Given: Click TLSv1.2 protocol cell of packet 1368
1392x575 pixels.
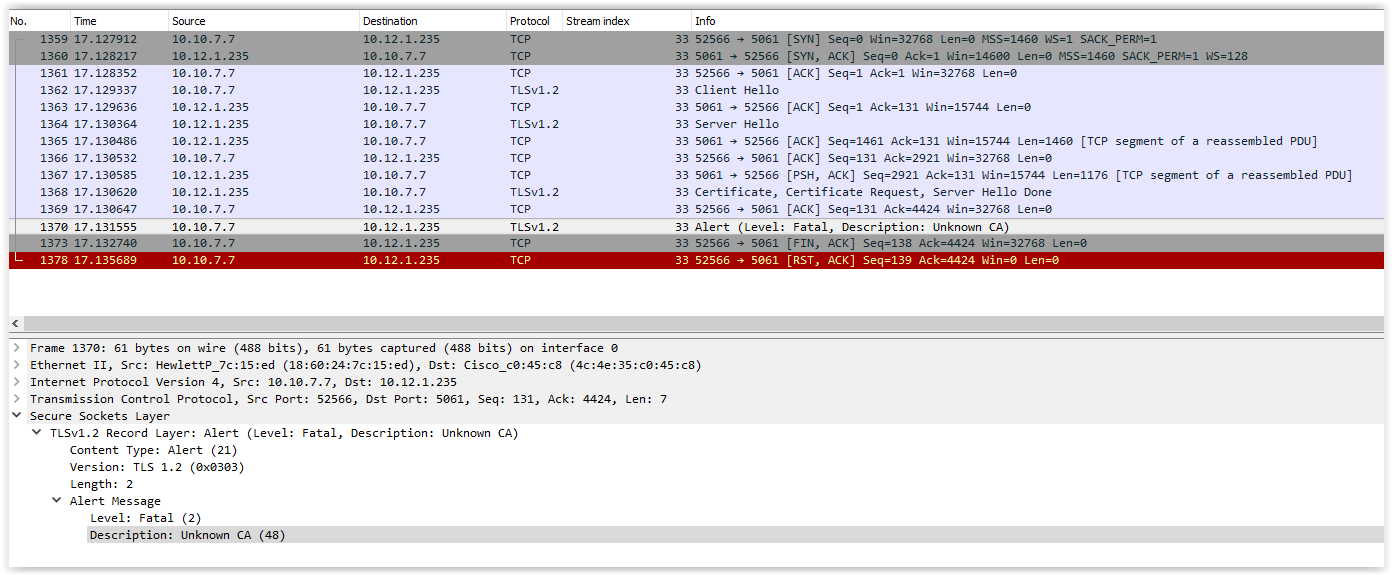Looking at the screenshot, I should 534,192.
